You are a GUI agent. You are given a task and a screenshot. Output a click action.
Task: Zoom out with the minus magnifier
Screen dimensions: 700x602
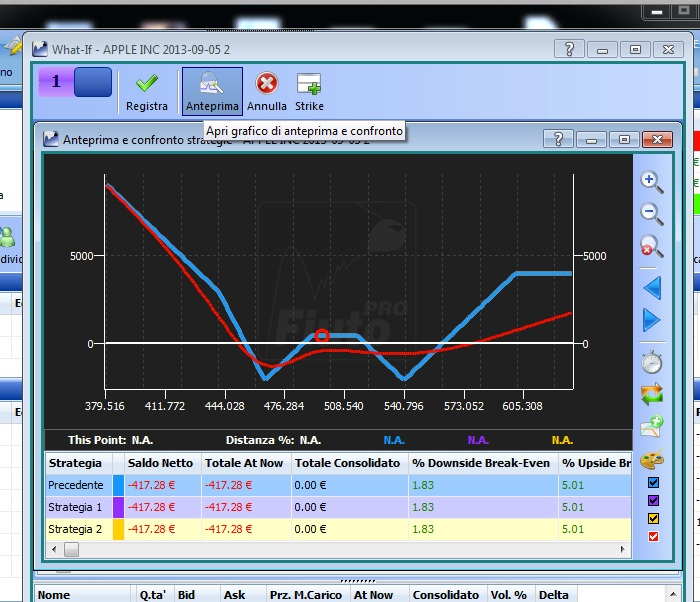tap(652, 214)
